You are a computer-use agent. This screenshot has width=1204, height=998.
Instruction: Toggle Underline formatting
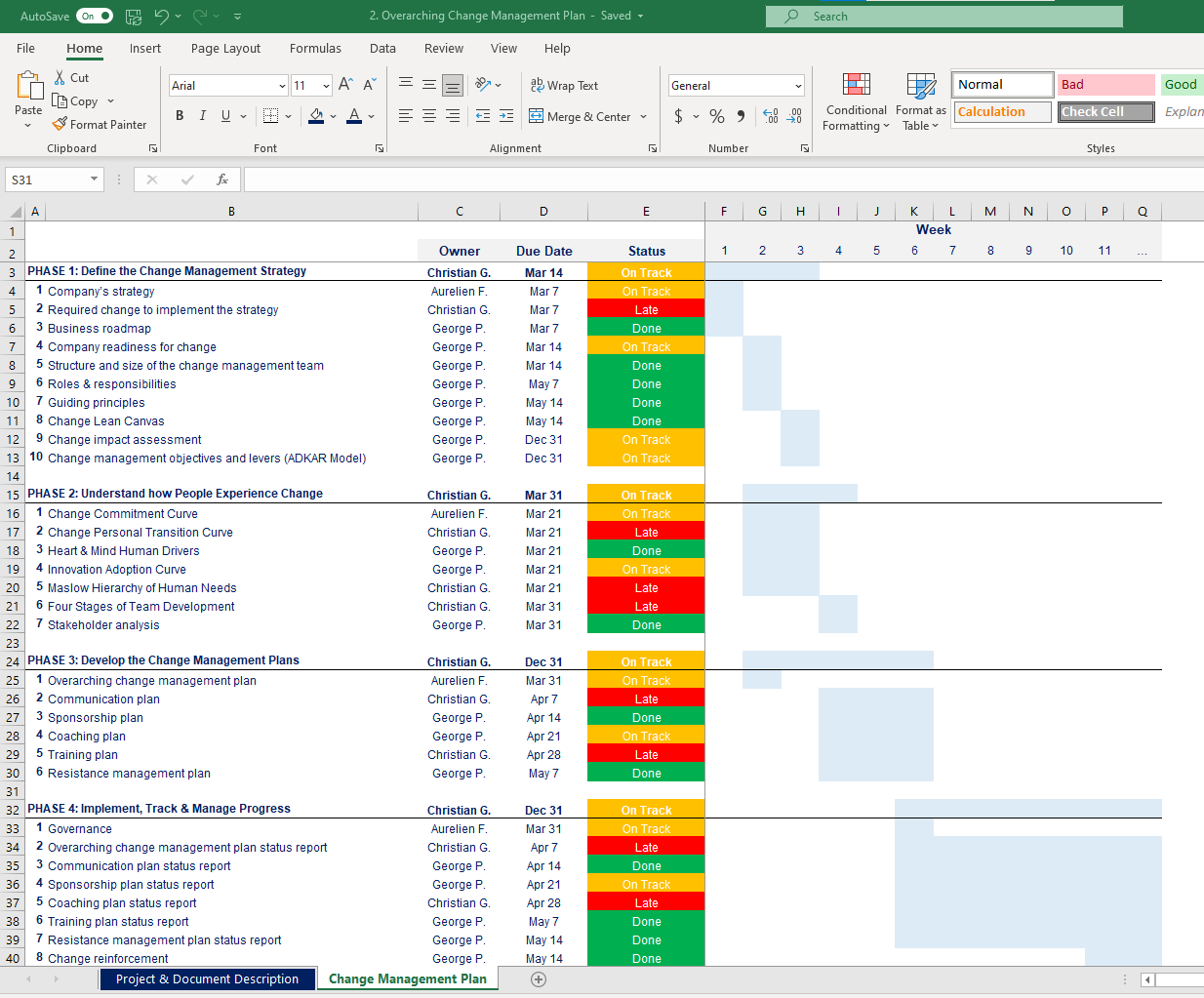coord(226,116)
